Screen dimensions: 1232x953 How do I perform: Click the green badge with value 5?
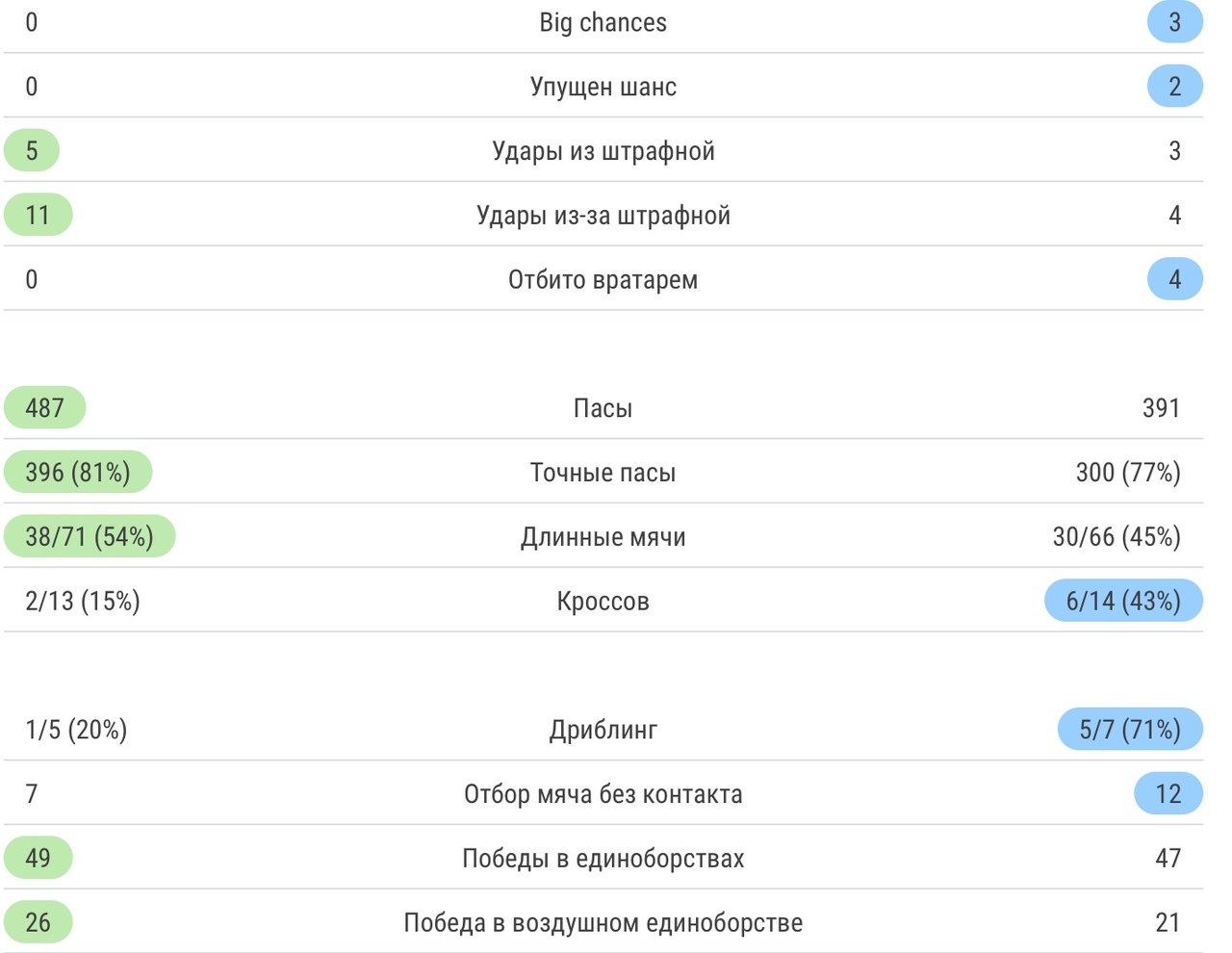tap(32, 151)
